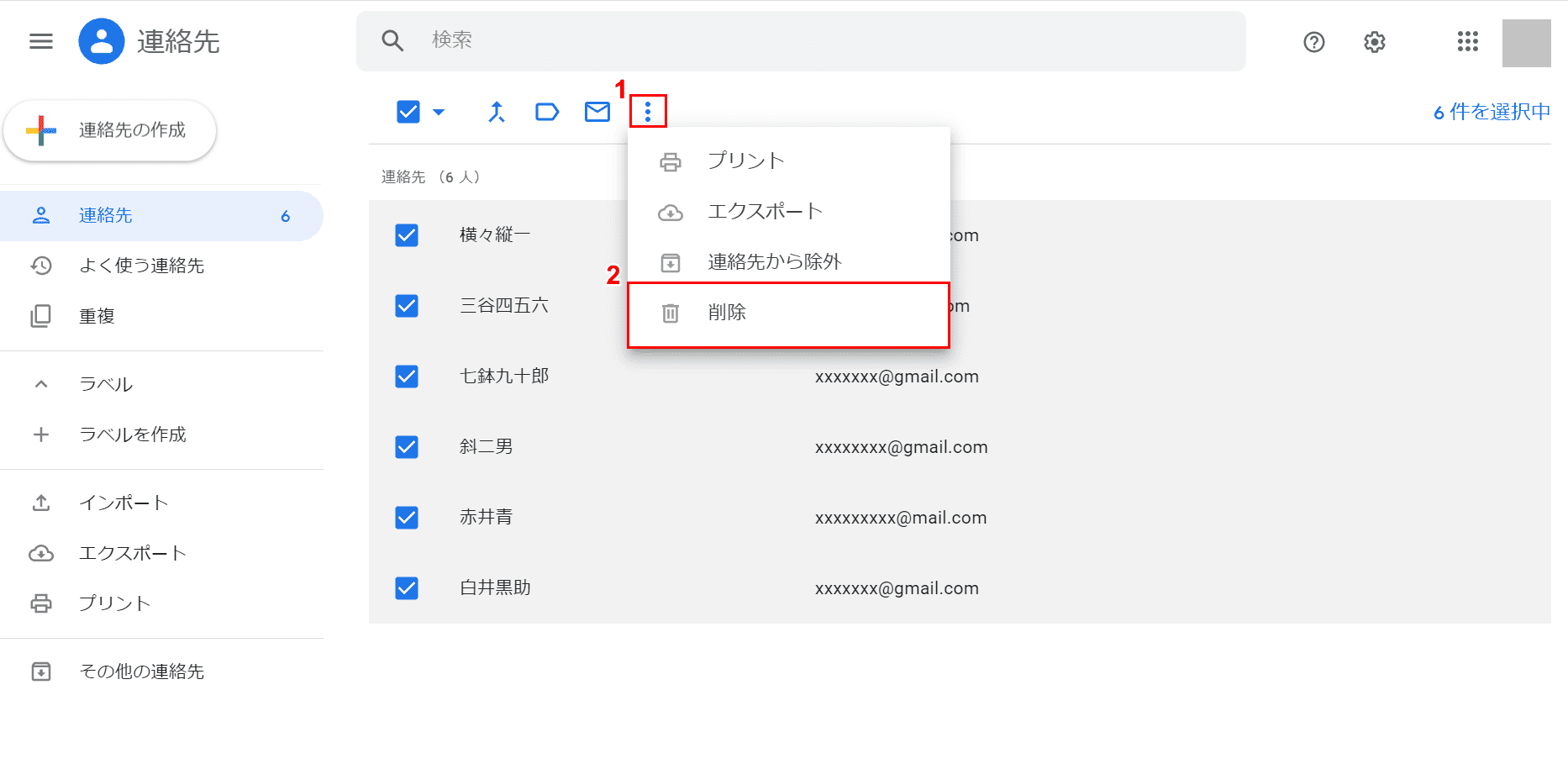
Task: Click the contact name 斜二男
Action: point(487,447)
